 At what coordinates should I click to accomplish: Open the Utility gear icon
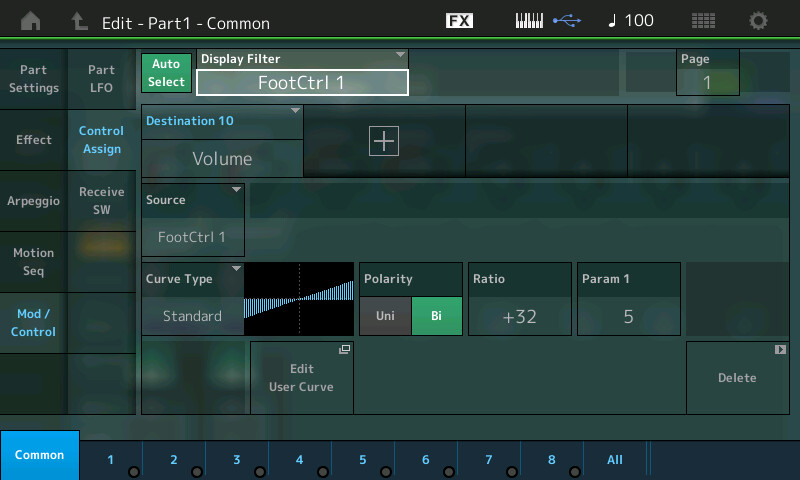tap(758, 20)
